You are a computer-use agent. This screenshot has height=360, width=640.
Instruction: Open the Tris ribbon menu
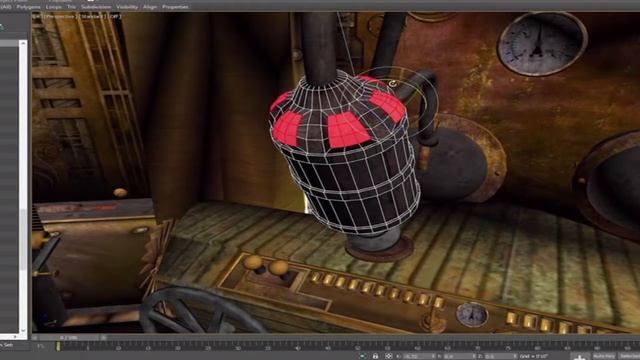(71, 7)
